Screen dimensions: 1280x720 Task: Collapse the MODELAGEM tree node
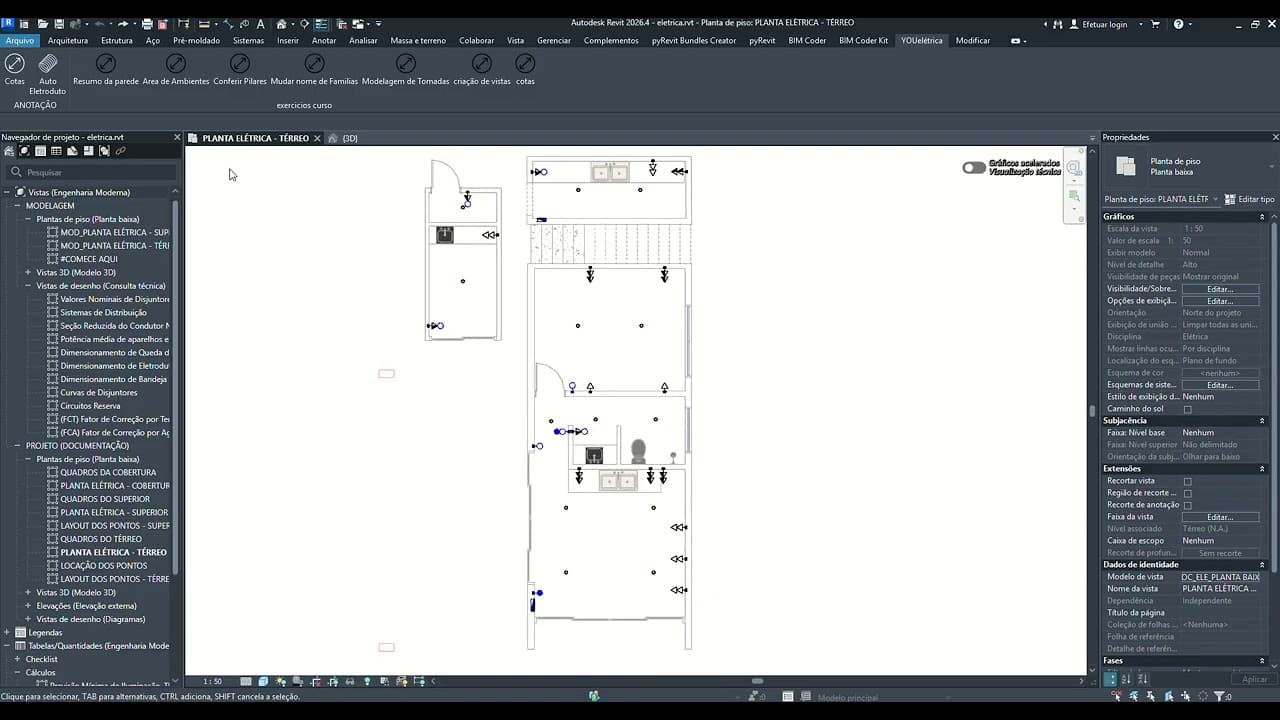17,206
